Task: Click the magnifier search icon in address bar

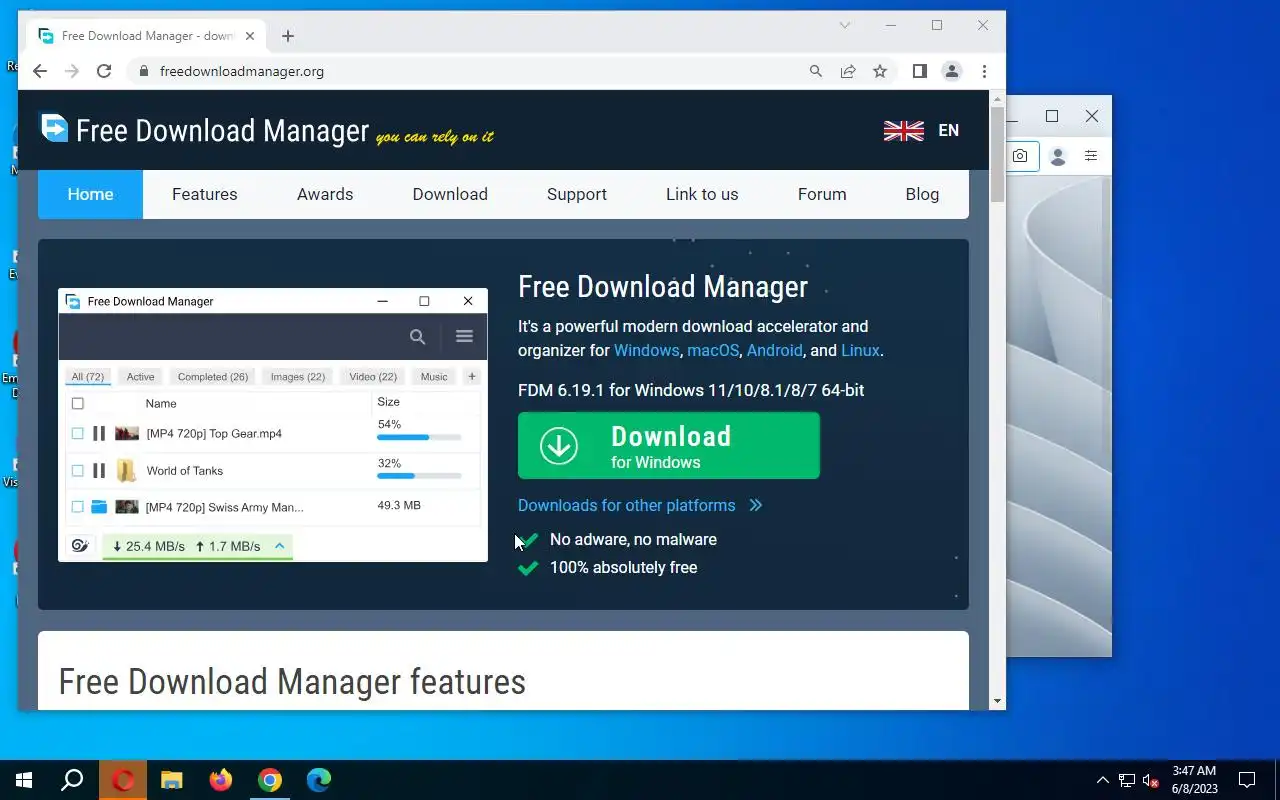Action: (x=816, y=71)
